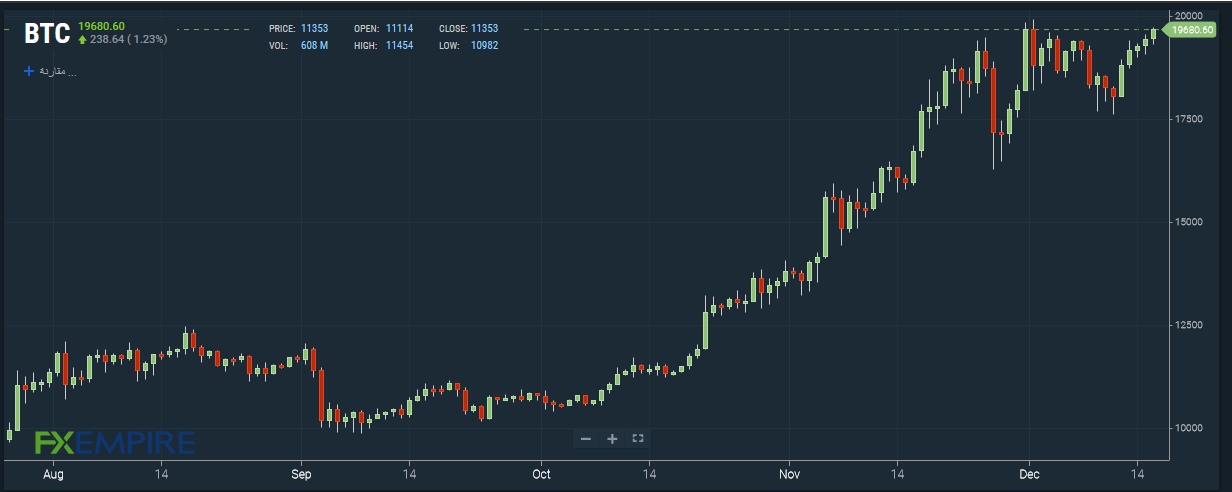Click the OPEN: 11114 readout
Image resolution: width=1232 pixels, height=492 pixels.
tap(383, 29)
